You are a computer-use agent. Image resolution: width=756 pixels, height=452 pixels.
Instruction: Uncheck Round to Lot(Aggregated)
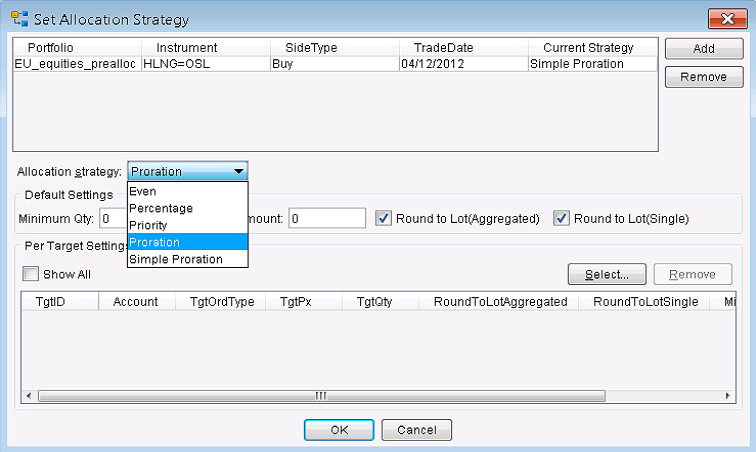(x=385, y=218)
